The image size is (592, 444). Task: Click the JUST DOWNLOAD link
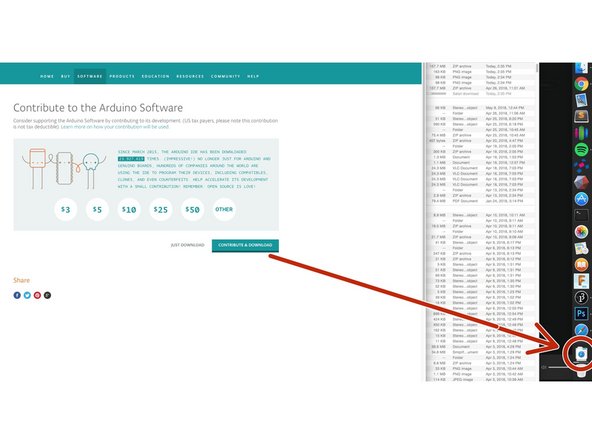[x=187, y=245]
